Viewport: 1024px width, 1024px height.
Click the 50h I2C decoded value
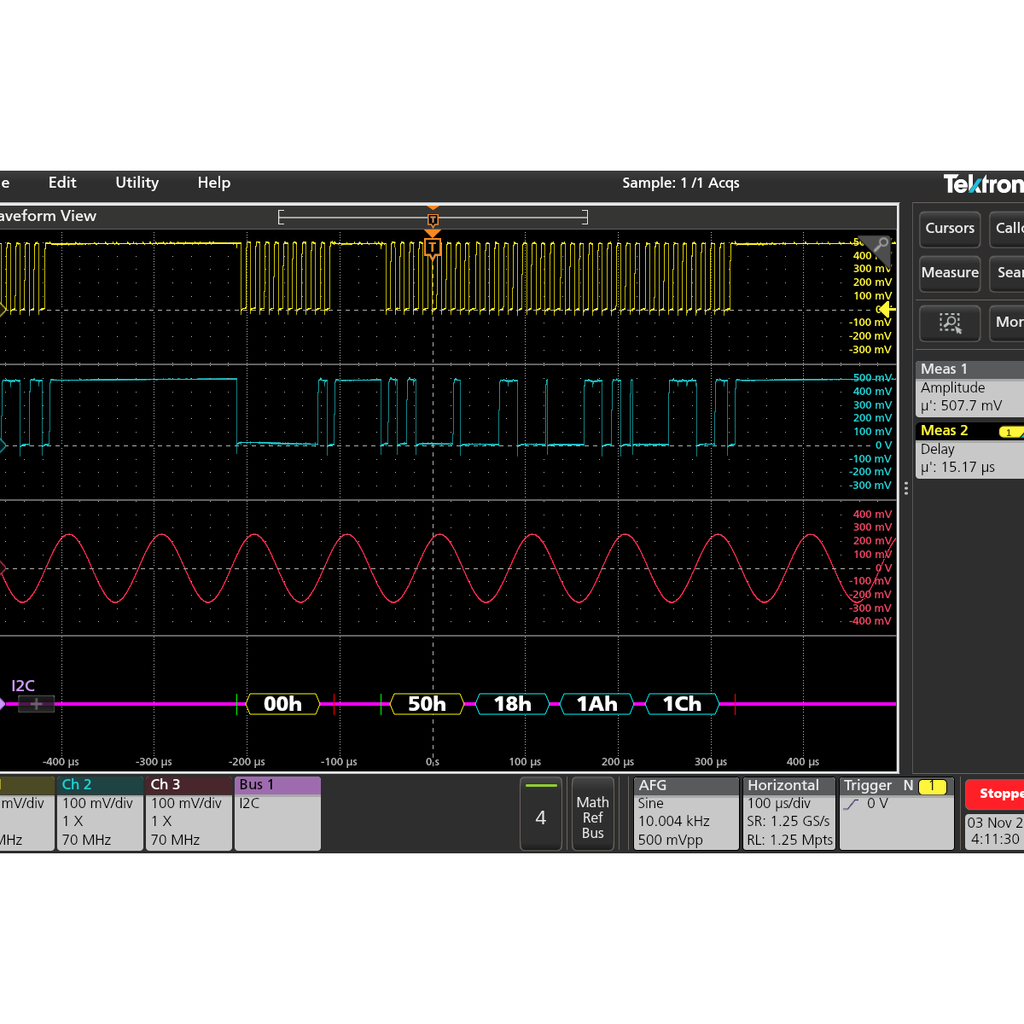[427, 704]
